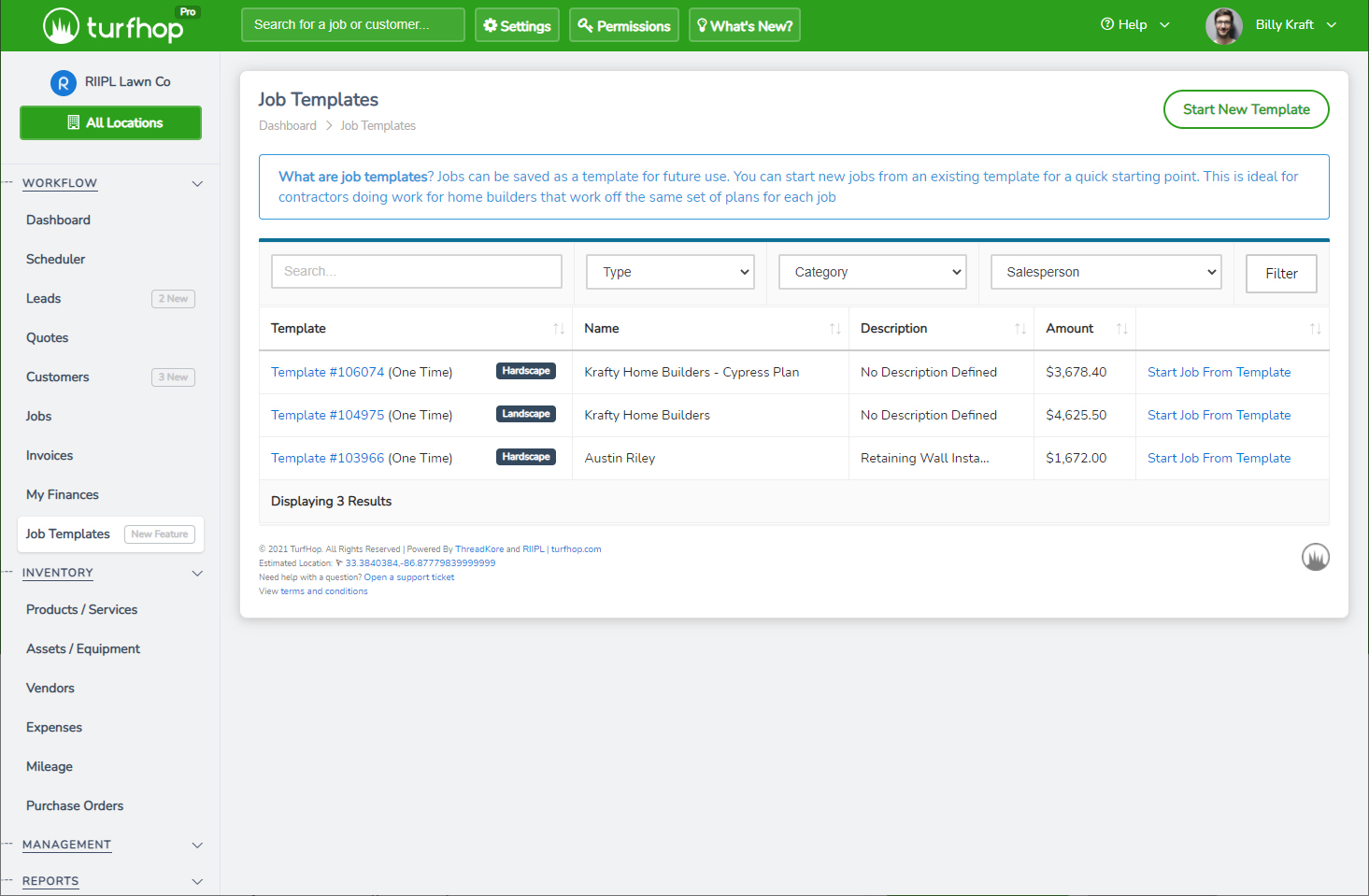Open the Permissions key icon
Viewport: 1369px width, 896px height.
584,24
